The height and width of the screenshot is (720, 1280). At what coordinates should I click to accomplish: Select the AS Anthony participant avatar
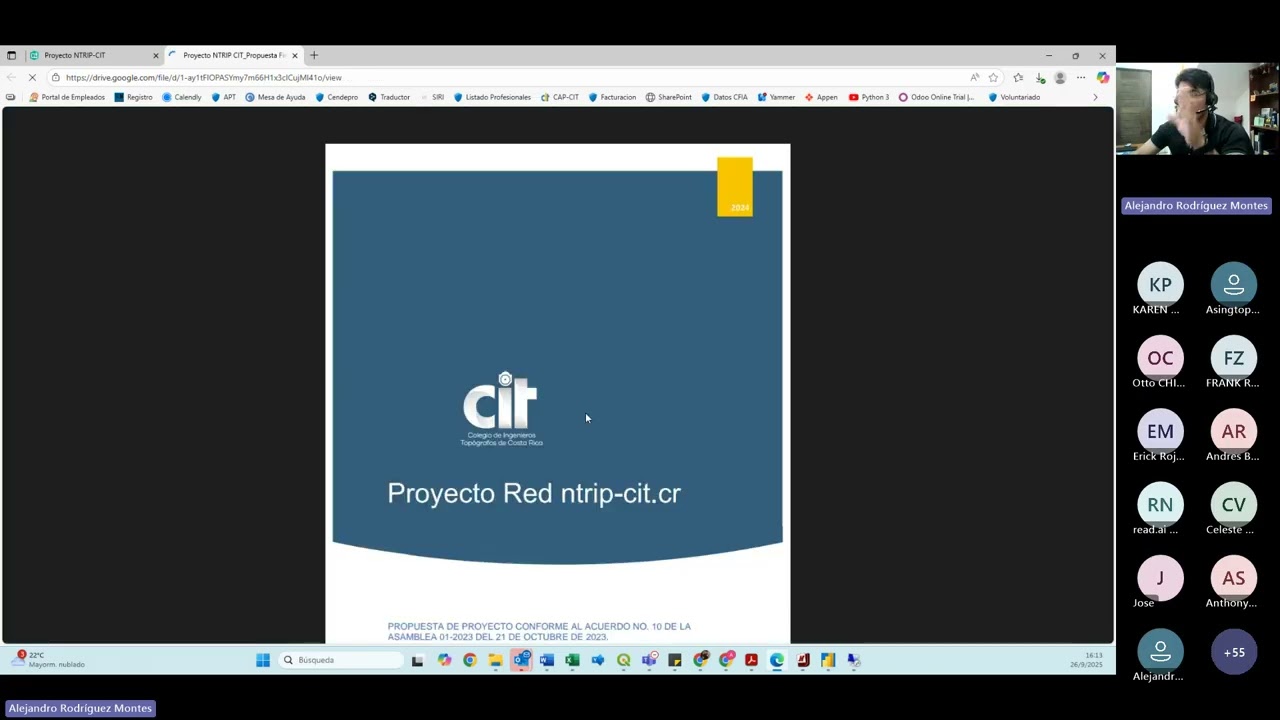(x=1234, y=578)
